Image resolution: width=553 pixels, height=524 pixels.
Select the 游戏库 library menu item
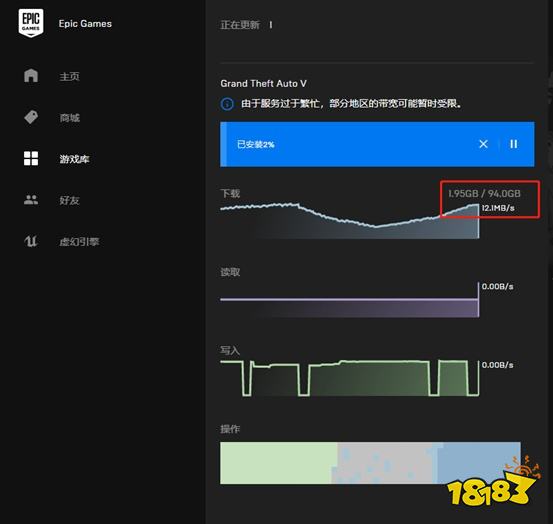coord(74,159)
